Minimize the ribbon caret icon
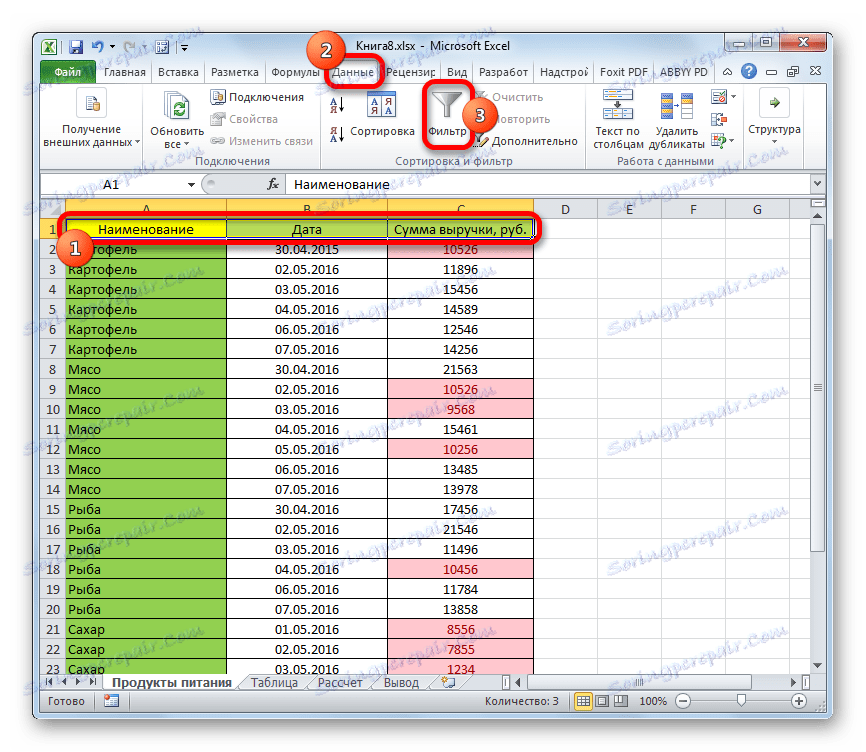 coord(727,72)
